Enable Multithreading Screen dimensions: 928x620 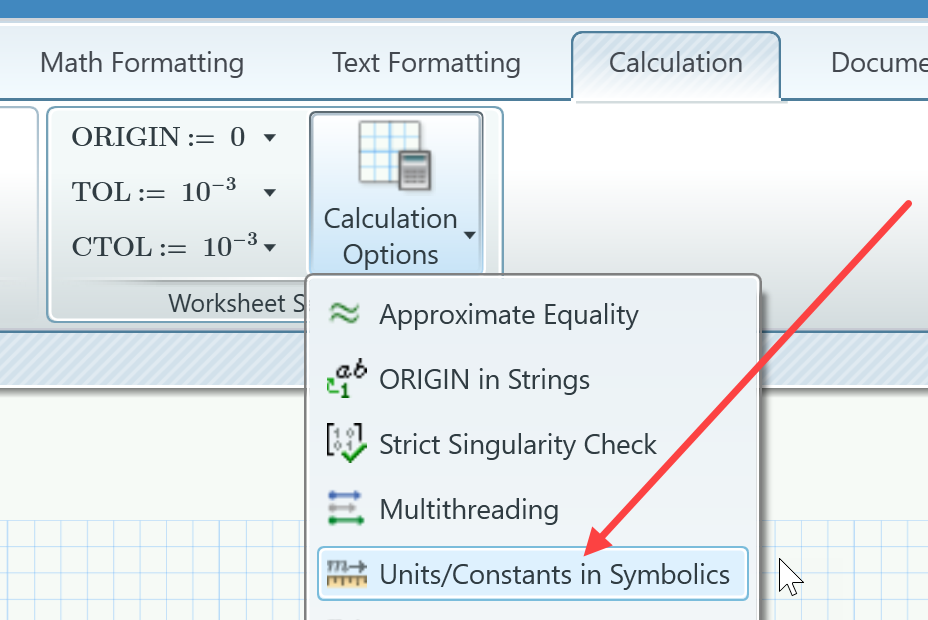(469, 509)
